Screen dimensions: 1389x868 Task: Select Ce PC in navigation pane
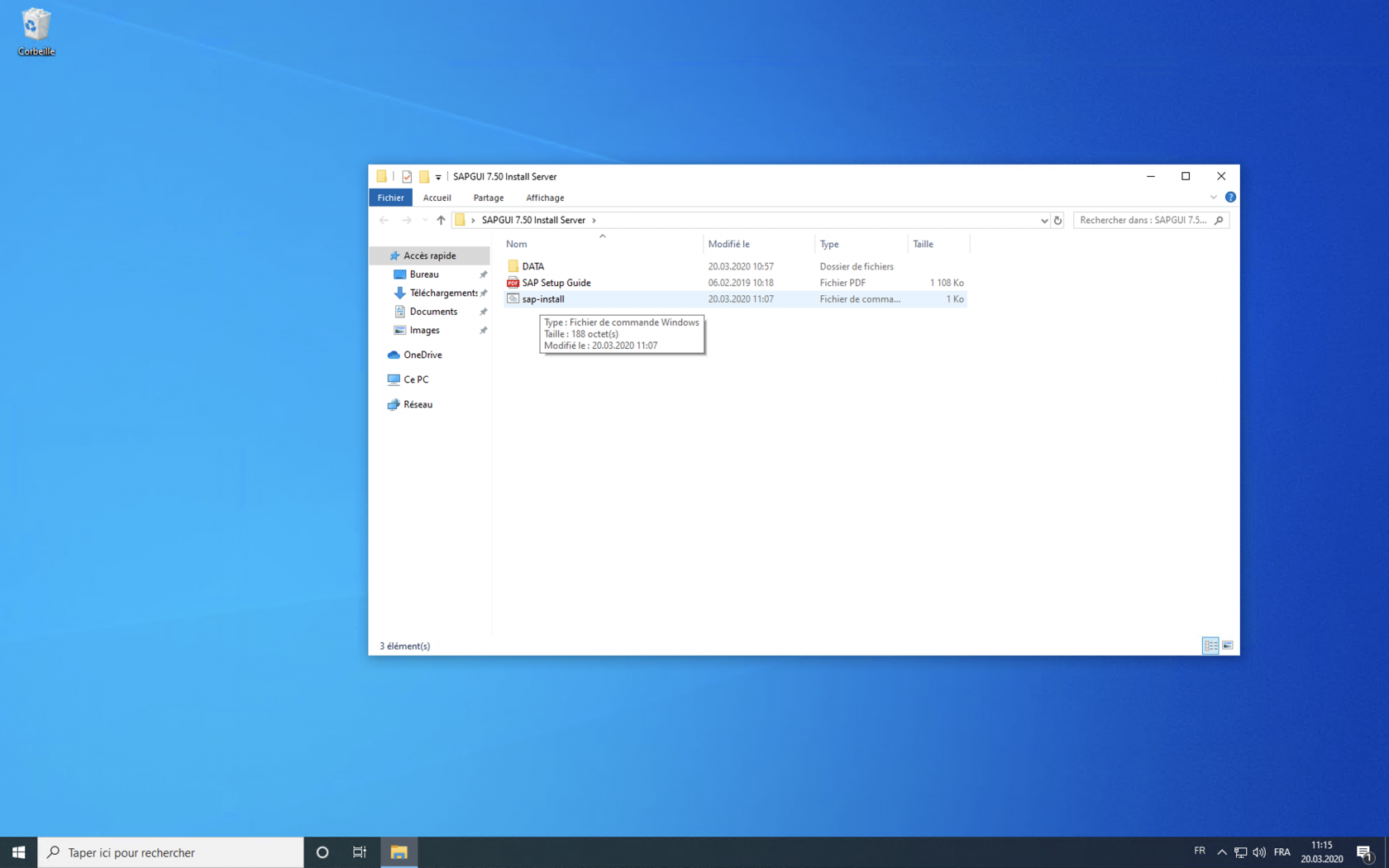tap(416, 379)
